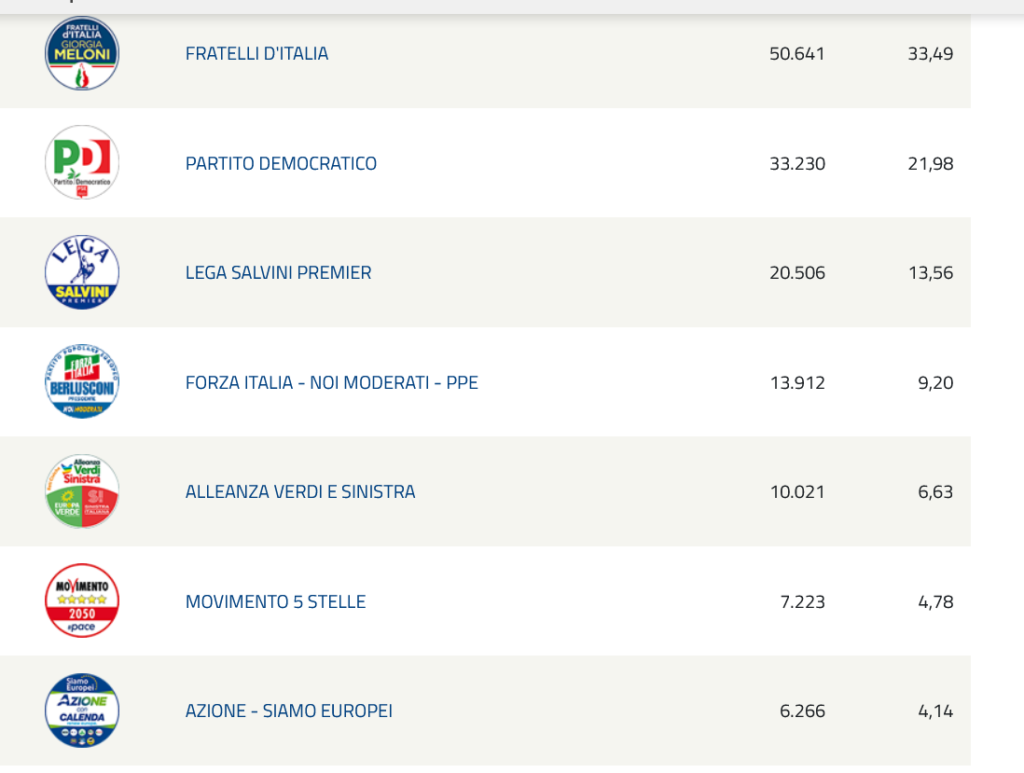Follow the AZIONE - SIAMO EUROPEI link

289,711
